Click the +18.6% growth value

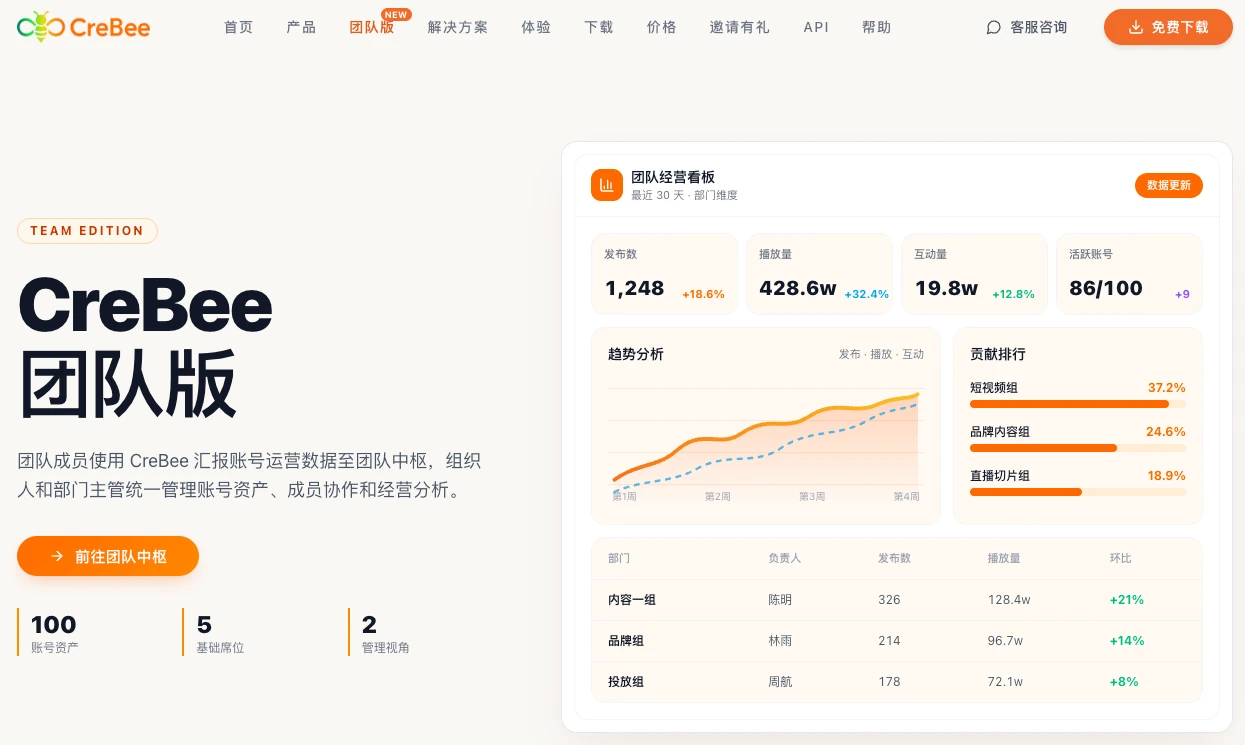703,294
